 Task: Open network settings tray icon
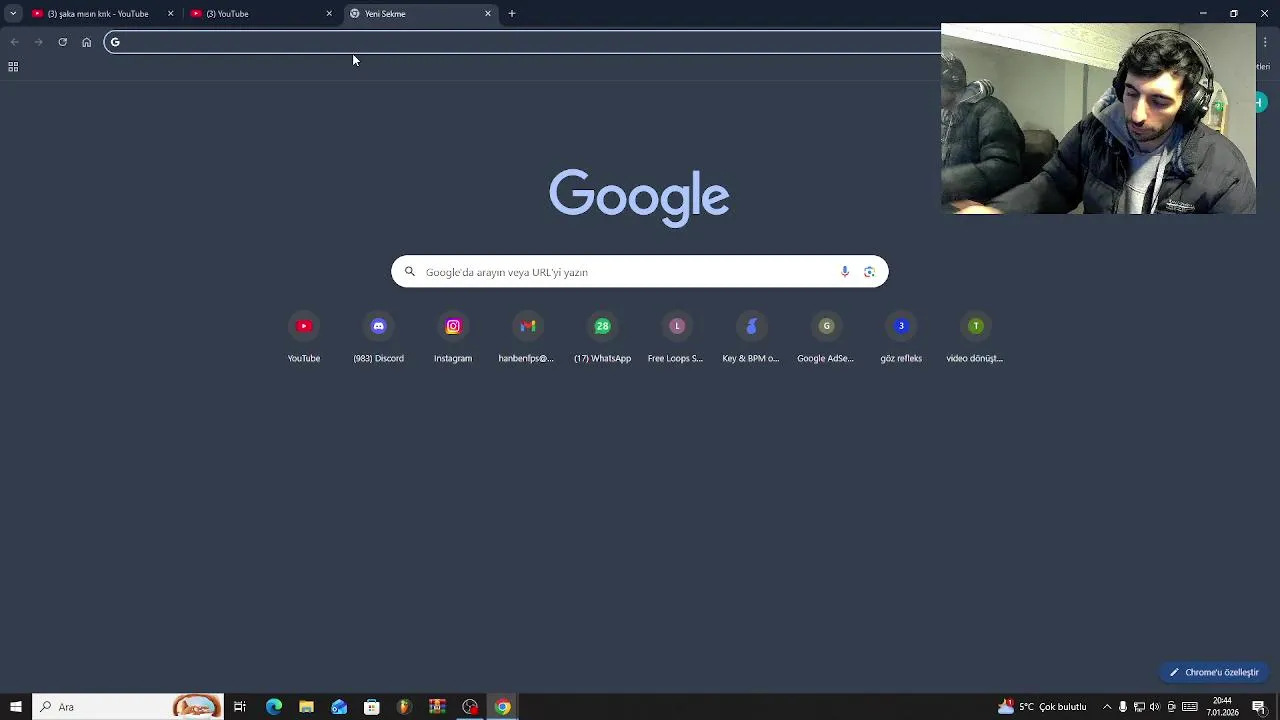click(x=1139, y=707)
